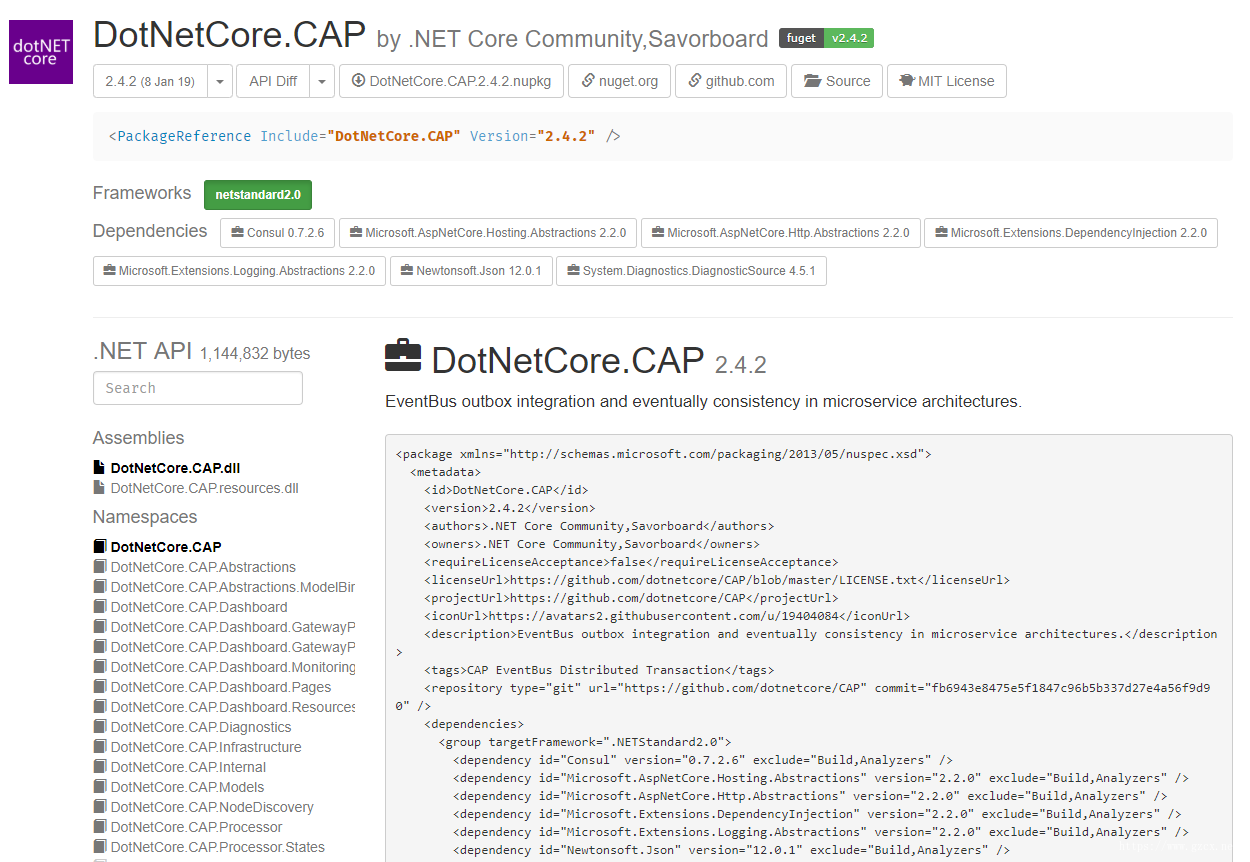Click the licenseUrl line in the nuspec
This screenshot has height=862, width=1250.
click(717, 580)
